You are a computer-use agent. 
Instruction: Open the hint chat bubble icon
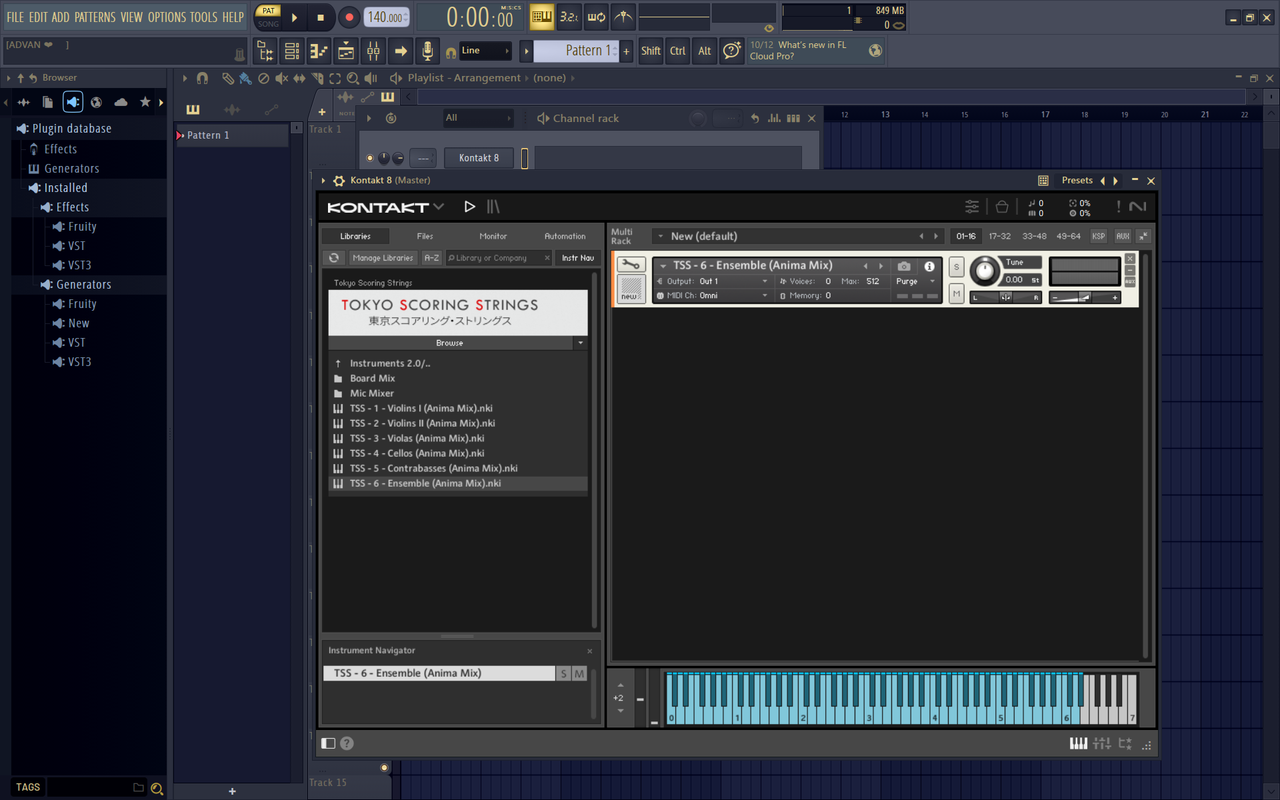point(732,51)
